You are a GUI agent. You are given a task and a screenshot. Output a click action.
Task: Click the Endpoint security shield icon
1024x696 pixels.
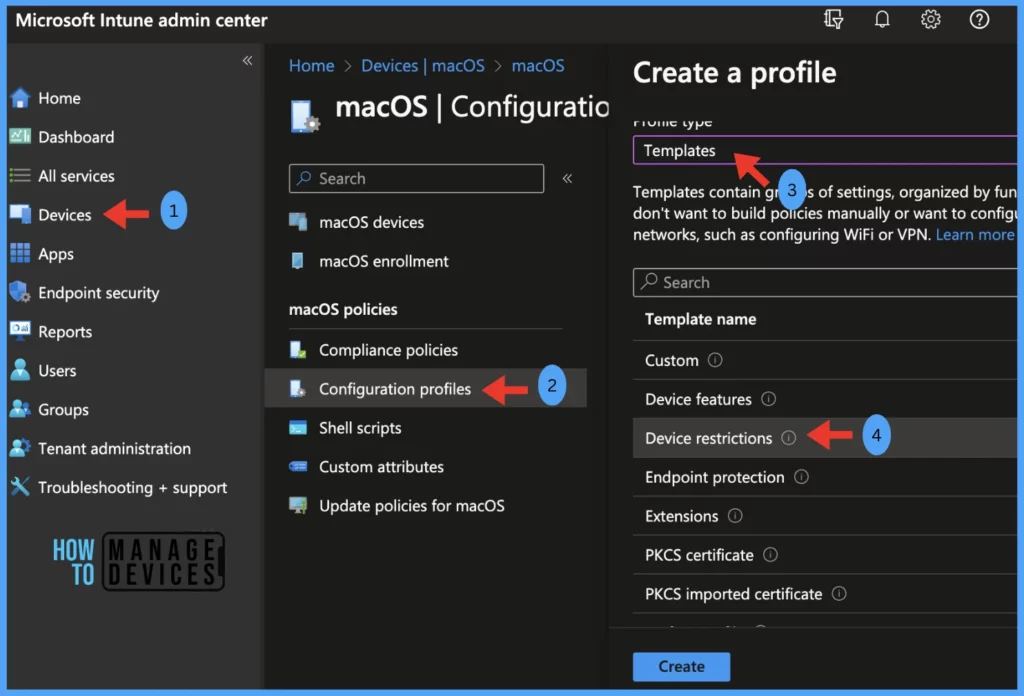20,292
